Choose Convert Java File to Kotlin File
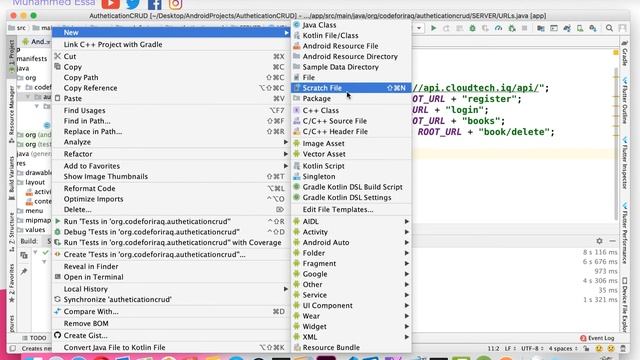This screenshot has height=360, width=640. (171, 347)
